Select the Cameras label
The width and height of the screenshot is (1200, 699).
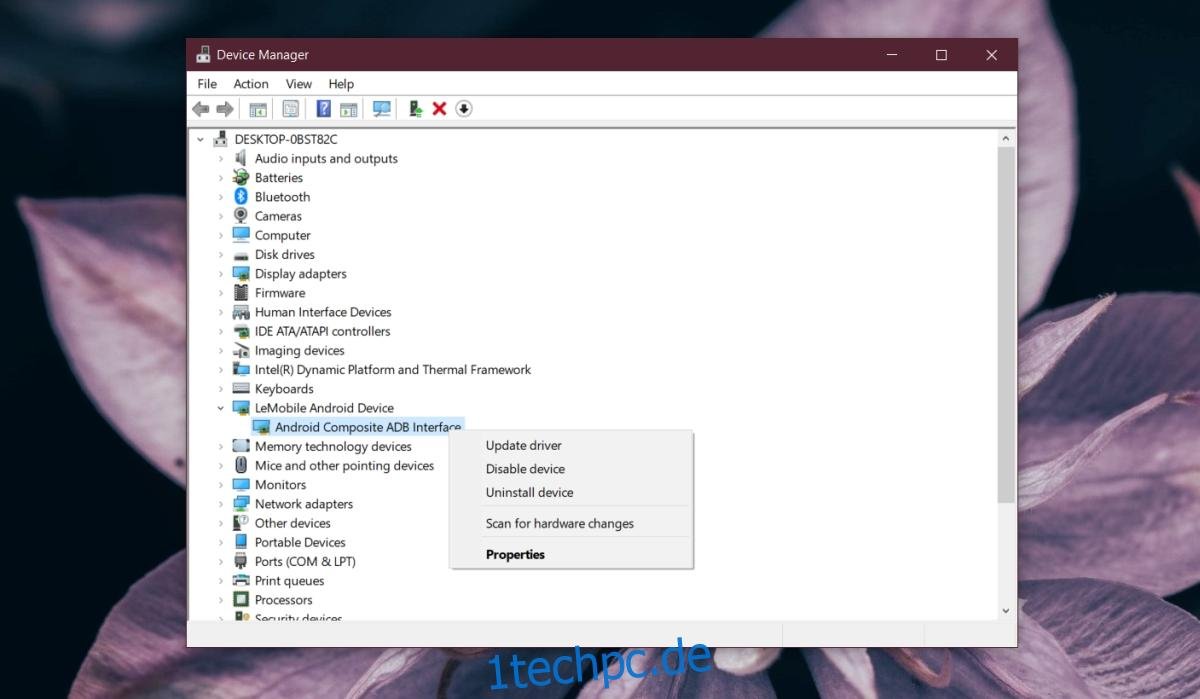(278, 216)
